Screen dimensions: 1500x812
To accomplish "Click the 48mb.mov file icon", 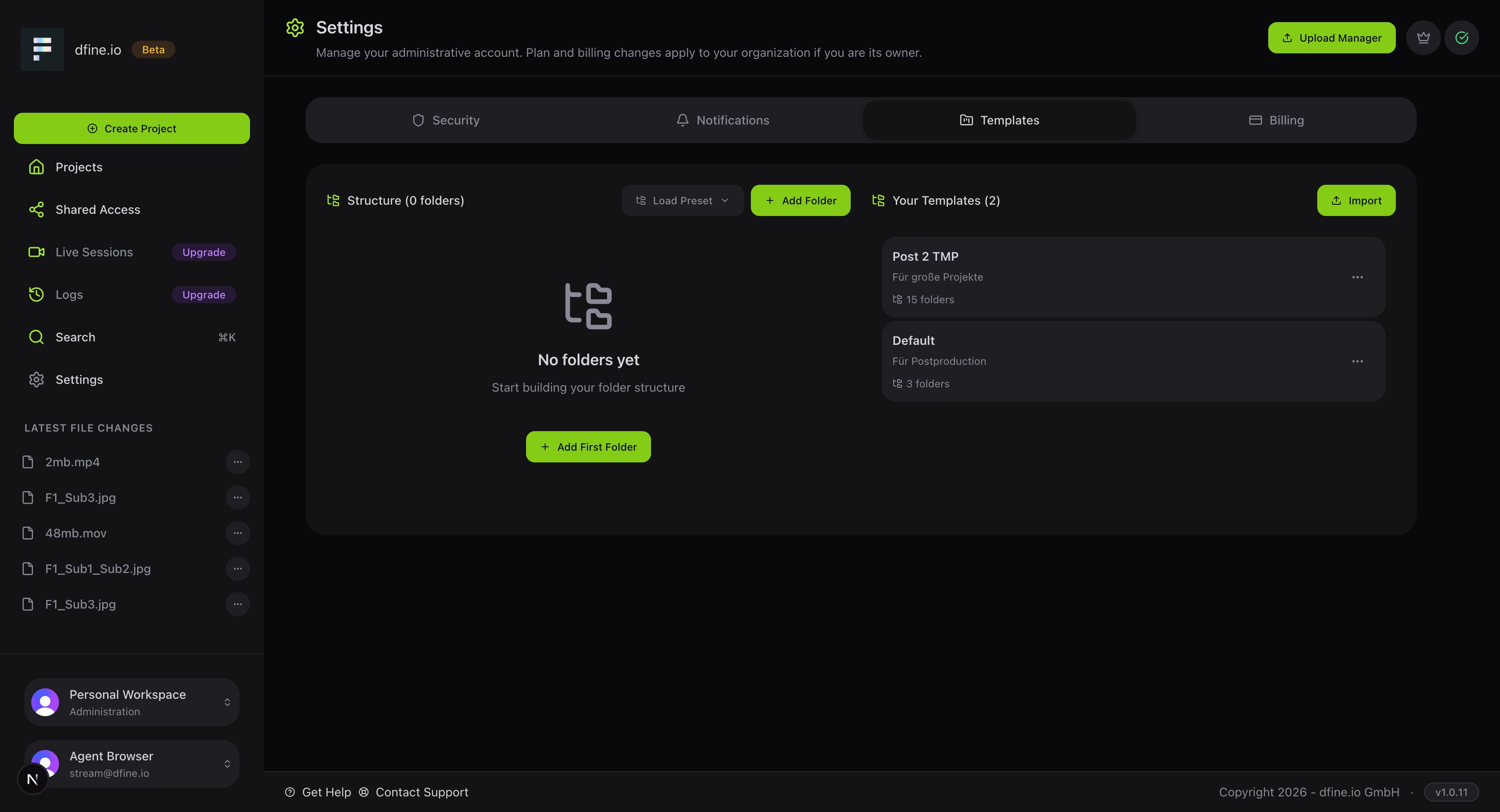I will (28, 533).
